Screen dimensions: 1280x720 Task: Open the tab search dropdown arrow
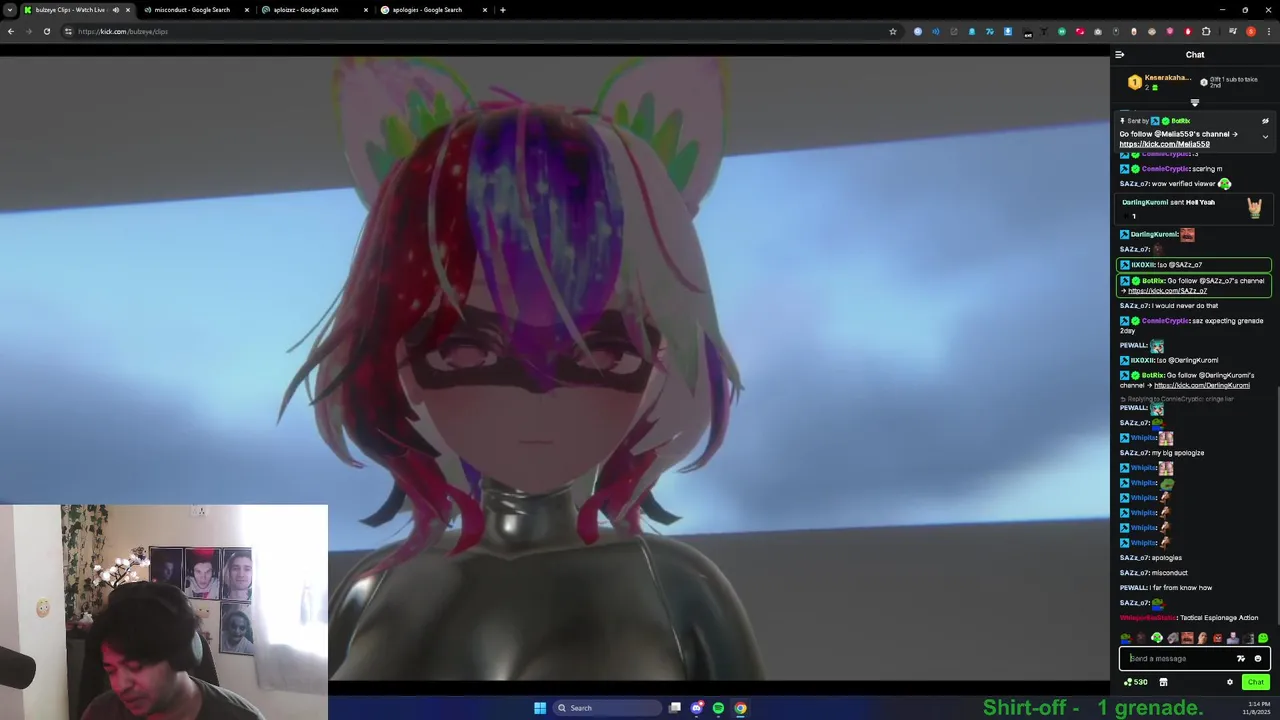(9, 10)
